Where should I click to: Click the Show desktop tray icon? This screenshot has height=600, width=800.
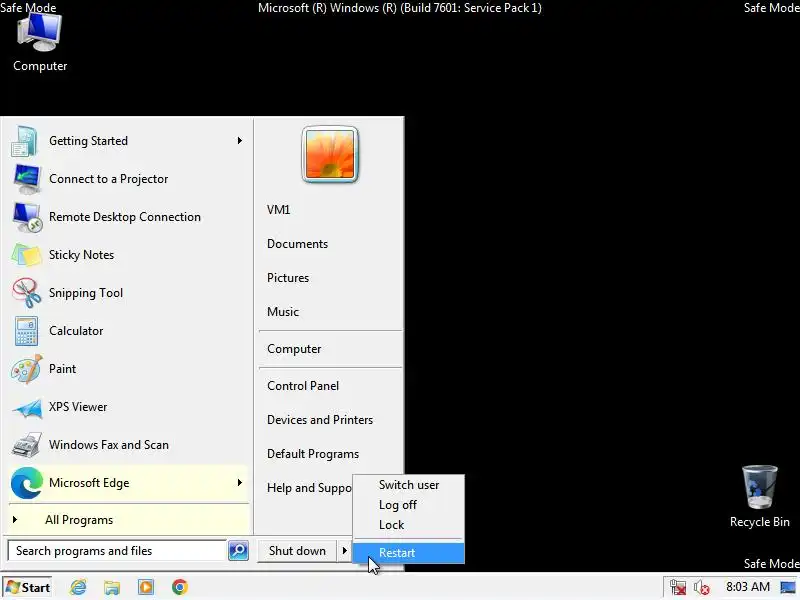788,587
